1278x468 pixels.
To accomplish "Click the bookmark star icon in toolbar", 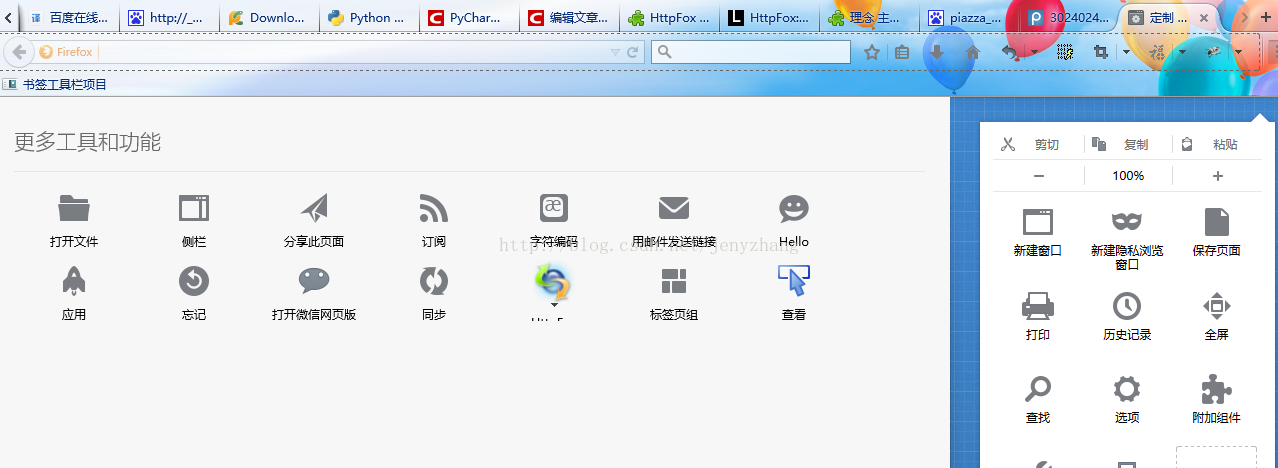I will pyautogui.click(x=872, y=52).
